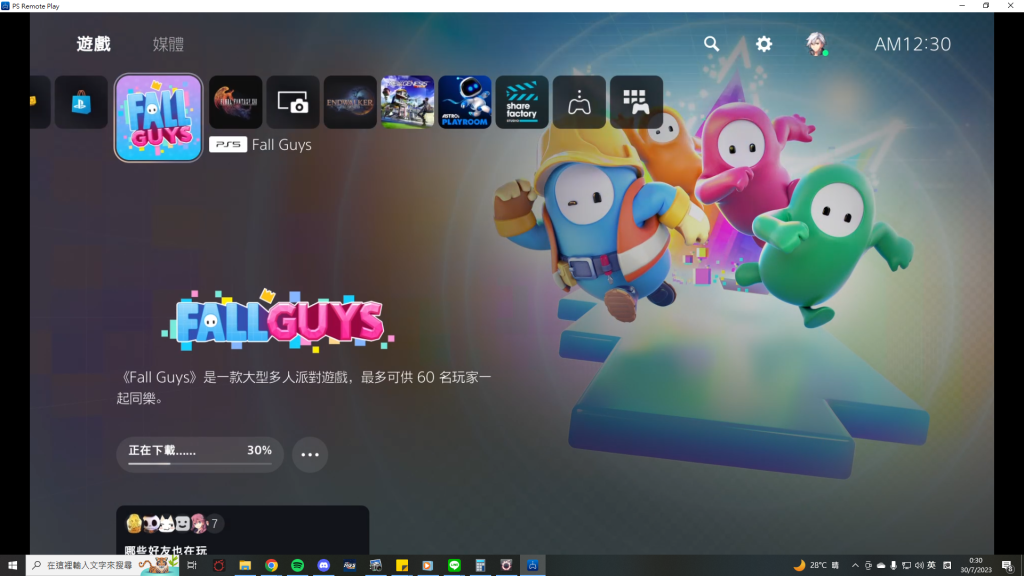
Task: Open the Final Fantasy XVI tile
Action: 236,102
